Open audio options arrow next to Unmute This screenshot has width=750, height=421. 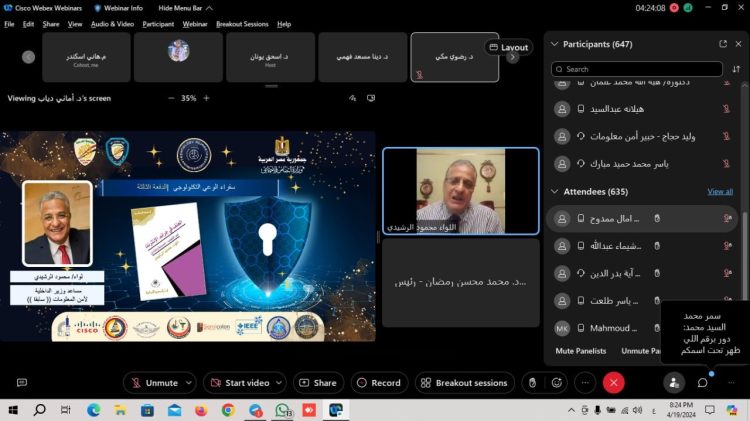coord(189,383)
